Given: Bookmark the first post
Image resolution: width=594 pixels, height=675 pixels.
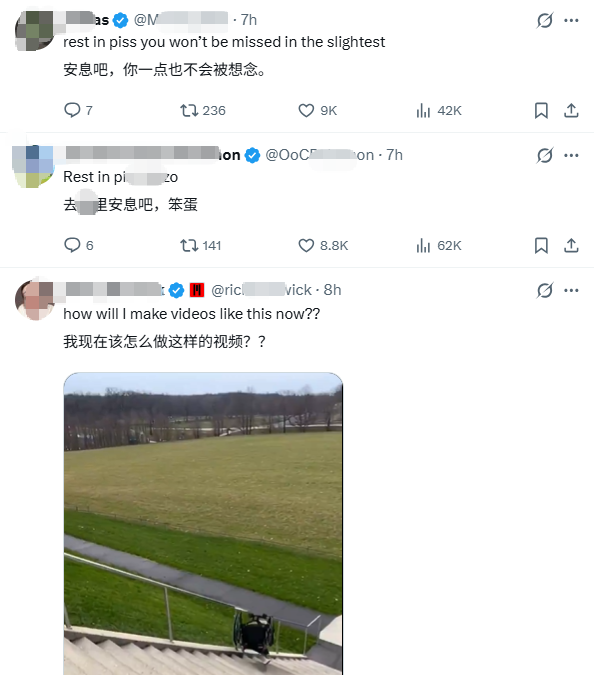Looking at the screenshot, I should click(x=541, y=111).
